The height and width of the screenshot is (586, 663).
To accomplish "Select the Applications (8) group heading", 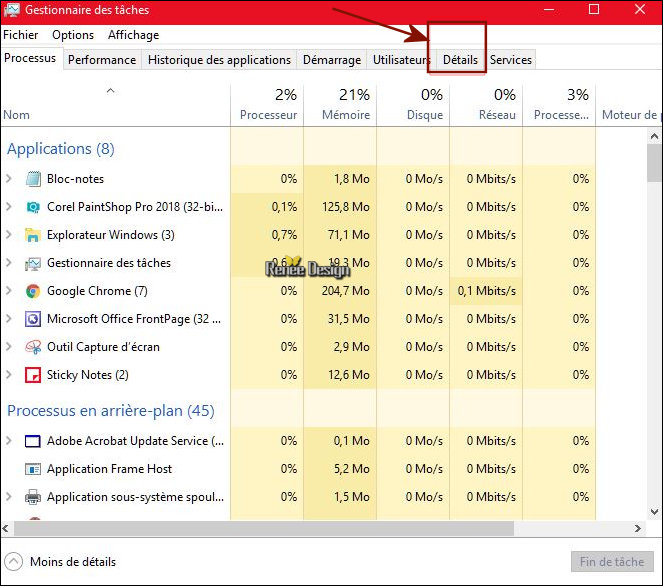I will (60, 149).
